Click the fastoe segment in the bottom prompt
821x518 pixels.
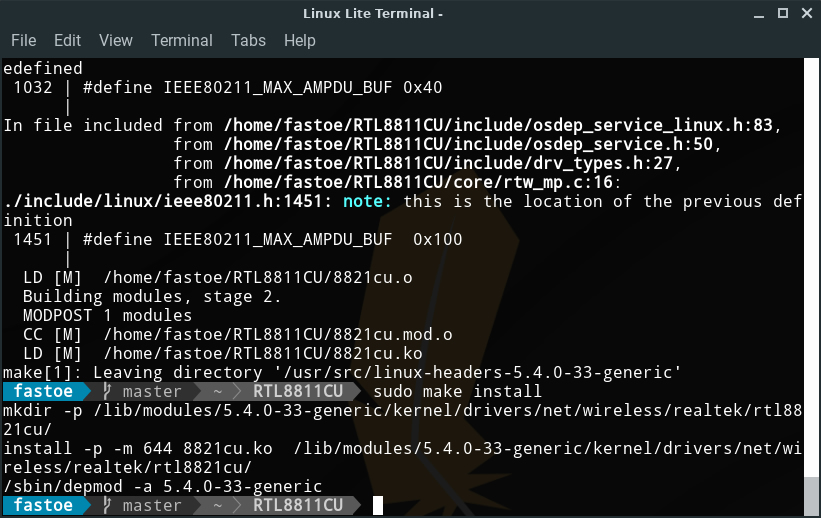click(x=43, y=505)
